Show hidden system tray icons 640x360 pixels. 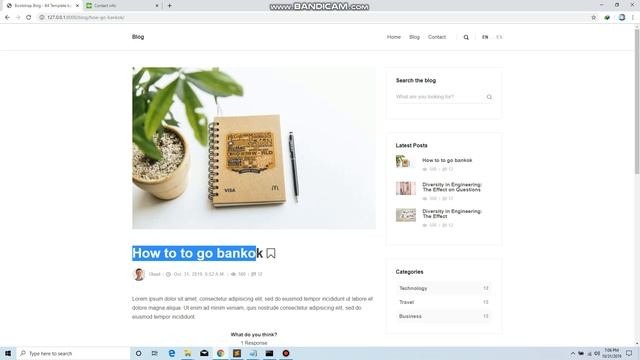click(x=573, y=353)
